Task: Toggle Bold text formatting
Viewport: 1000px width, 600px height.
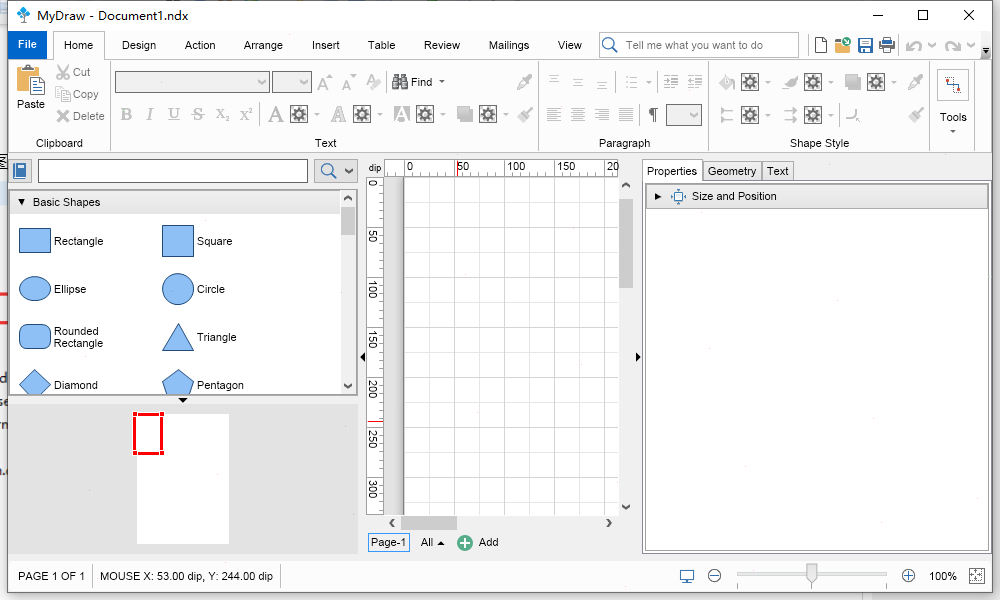Action: pos(126,115)
